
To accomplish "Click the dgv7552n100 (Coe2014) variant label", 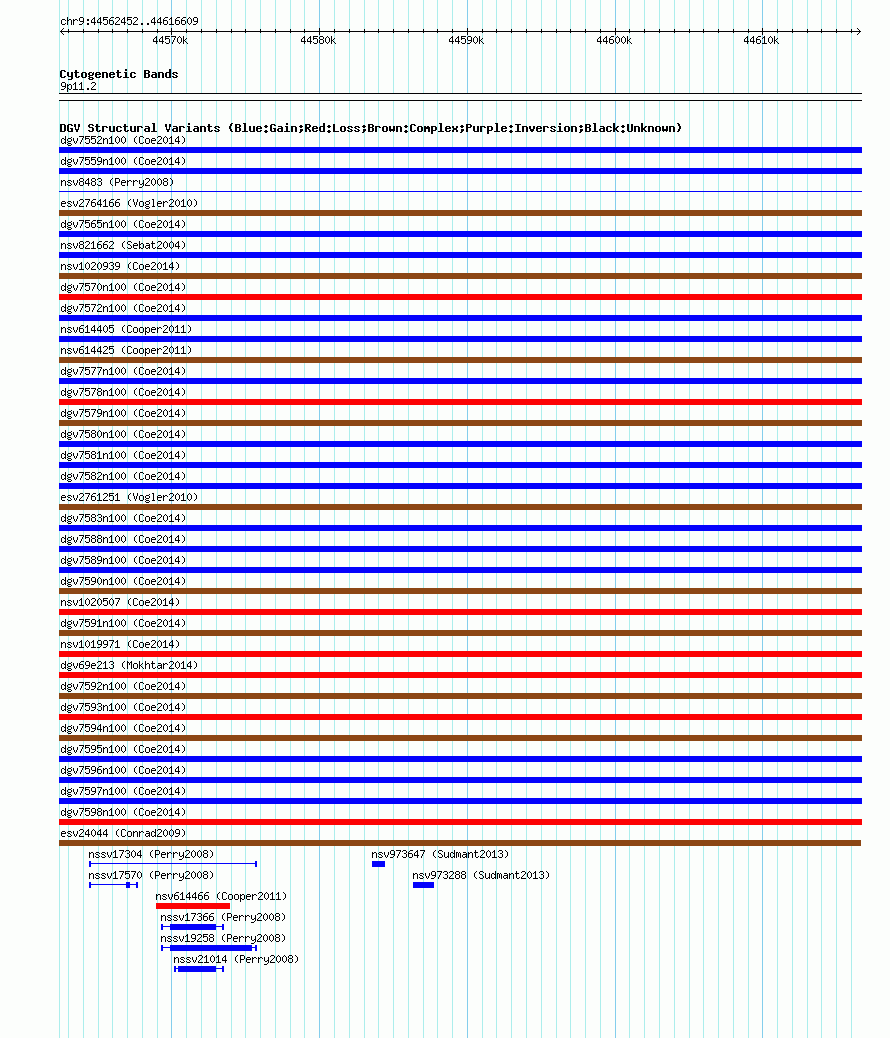I will 123,140.
